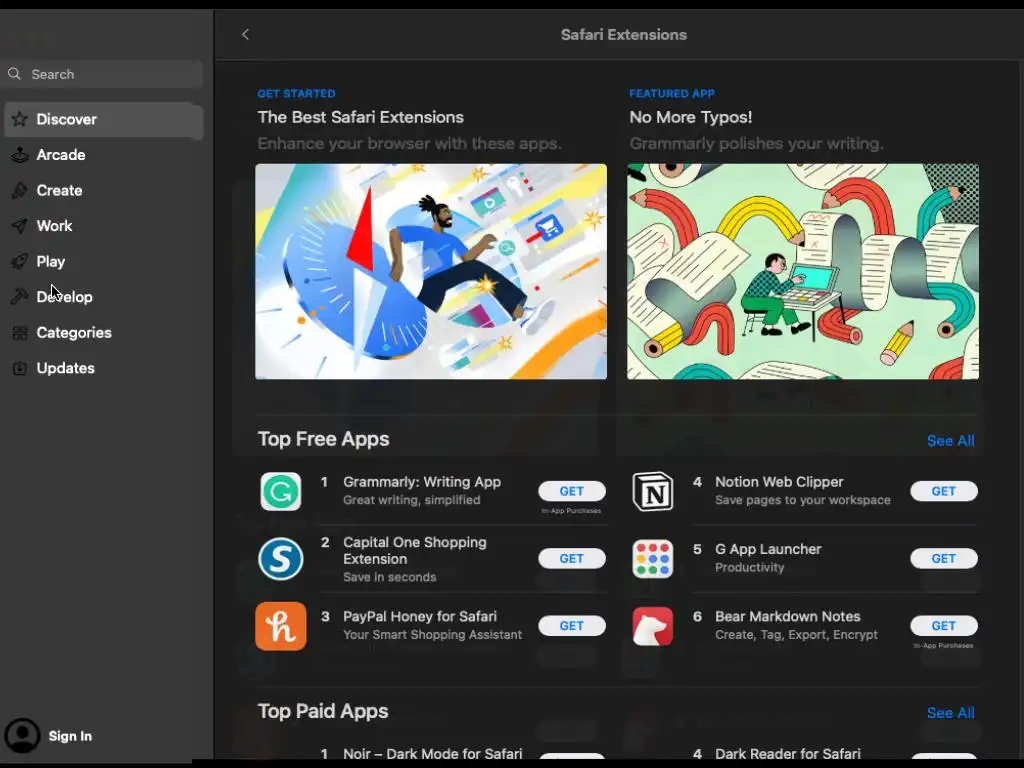Open the Bear Markdown Notes icon
The image size is (1024, 768).
pos(652,626)
